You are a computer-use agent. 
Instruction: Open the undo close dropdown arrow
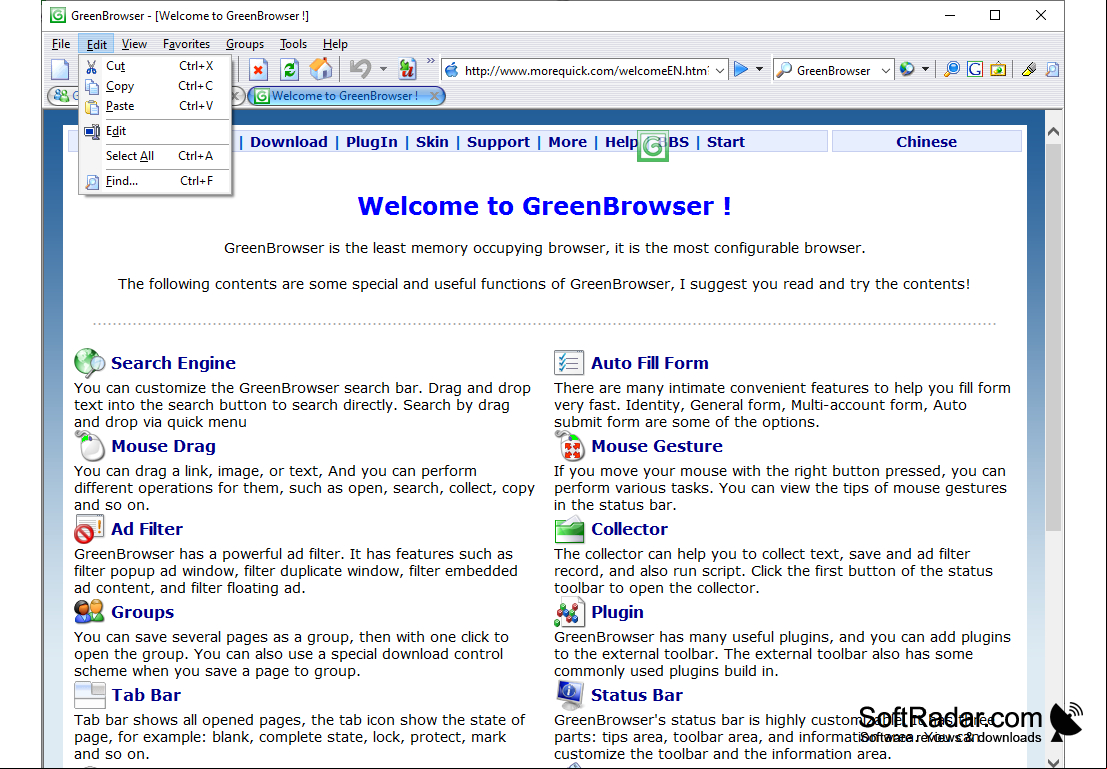pyautogui.click(x=383, y=69)
